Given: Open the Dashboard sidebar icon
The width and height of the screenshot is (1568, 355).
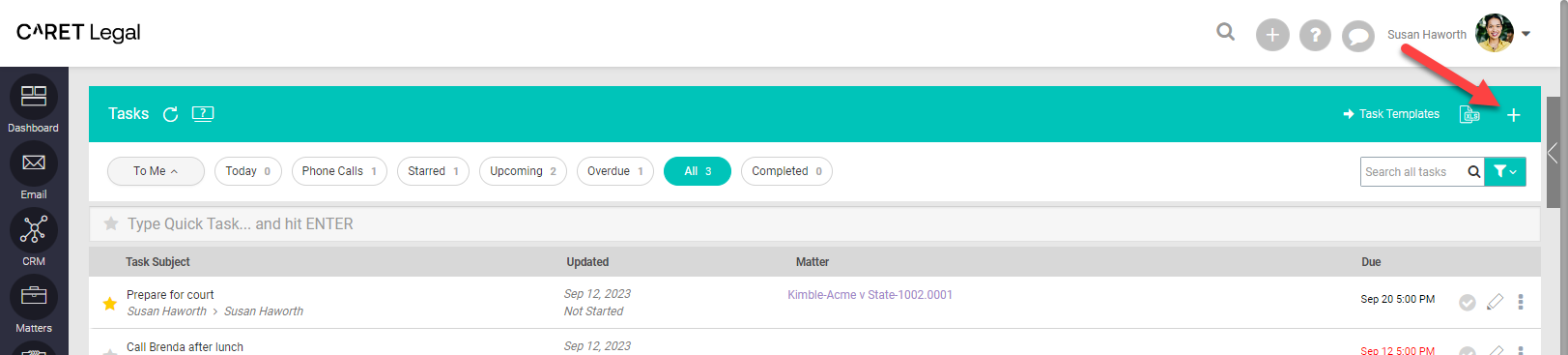Looking at the screenshot, I should (34, 97).
